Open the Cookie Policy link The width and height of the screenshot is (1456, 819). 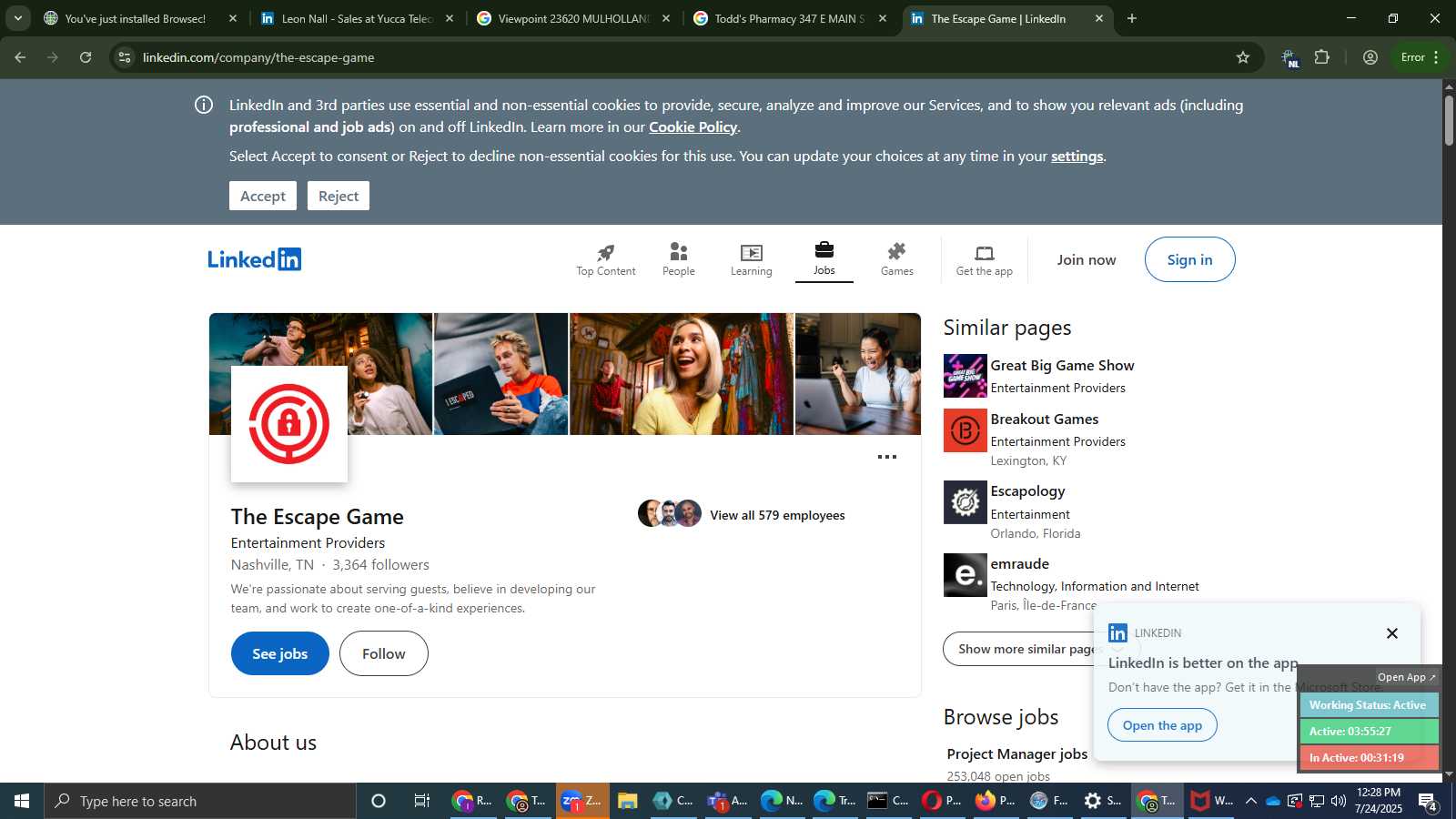click(x=693, y=127)
